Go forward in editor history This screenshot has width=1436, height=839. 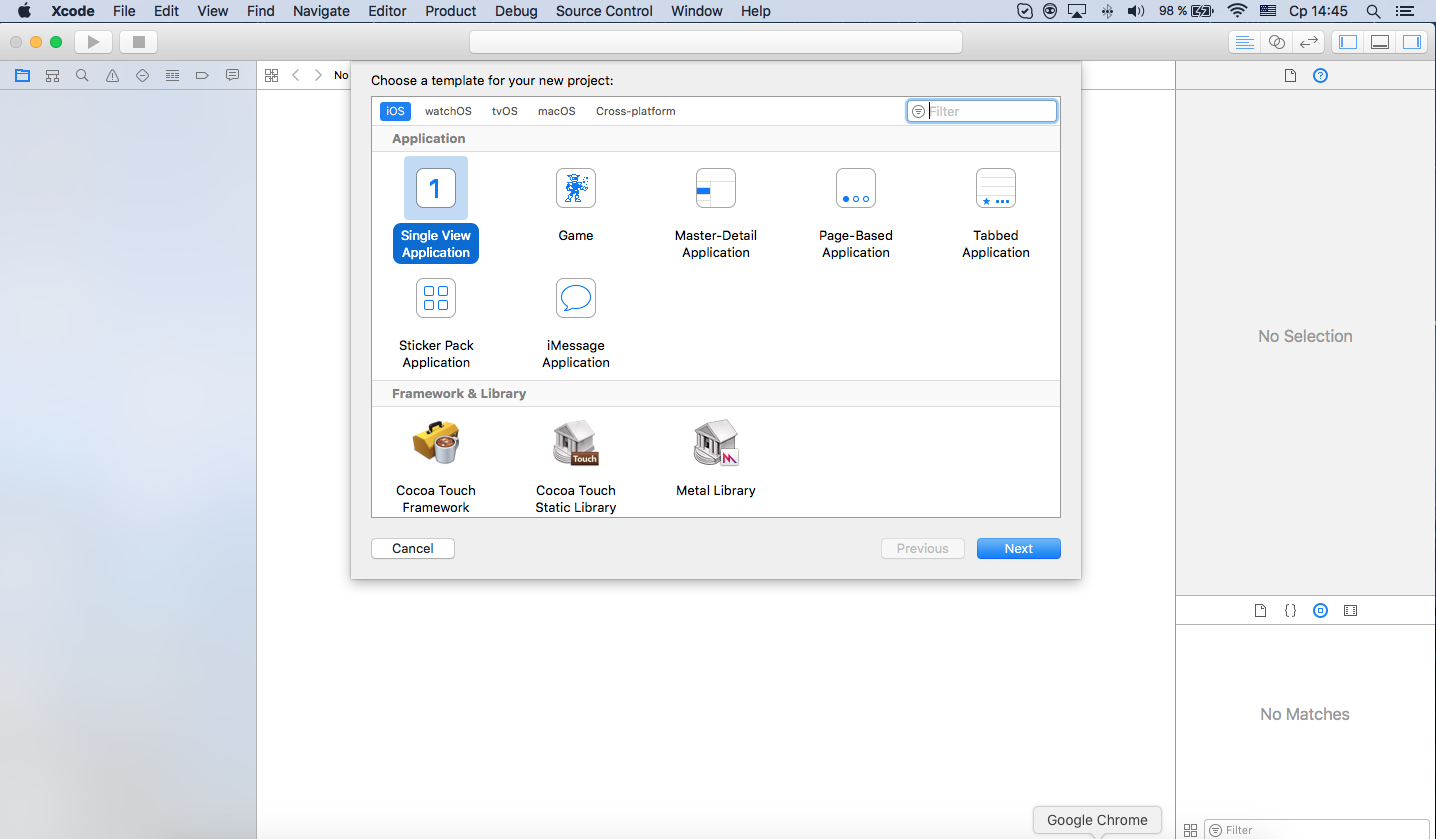click(x=318, y=75)
